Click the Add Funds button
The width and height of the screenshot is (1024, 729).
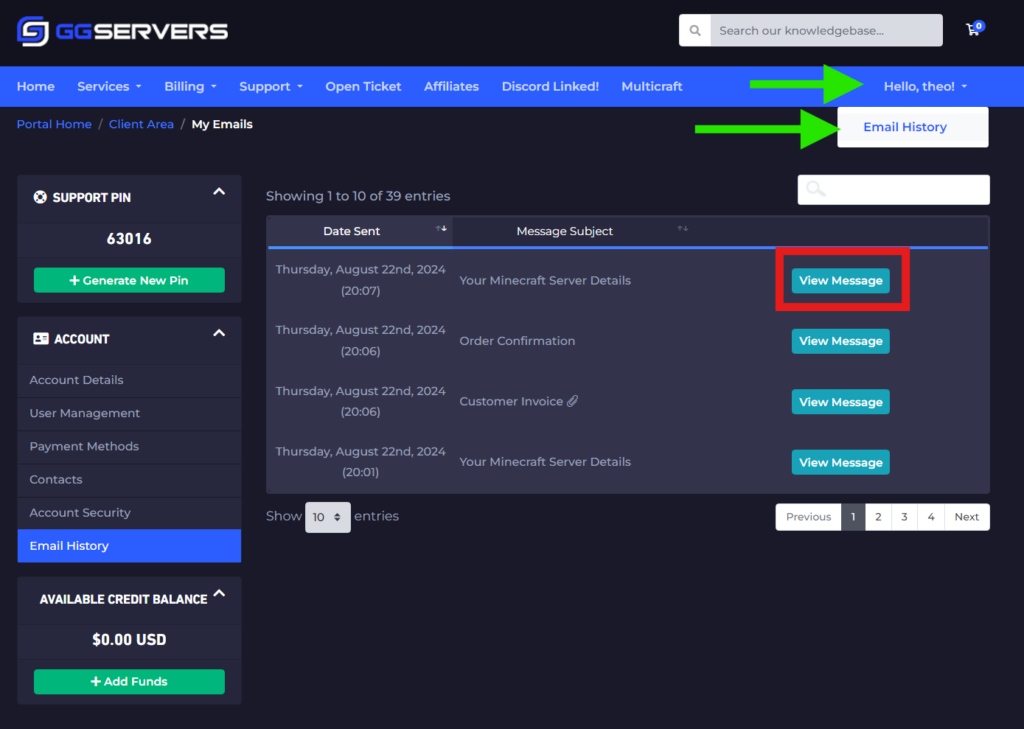129,682
